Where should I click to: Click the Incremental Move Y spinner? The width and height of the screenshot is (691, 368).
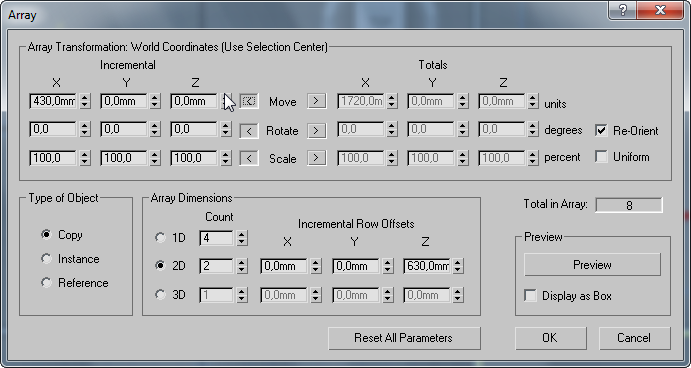[x=154, y=101]
